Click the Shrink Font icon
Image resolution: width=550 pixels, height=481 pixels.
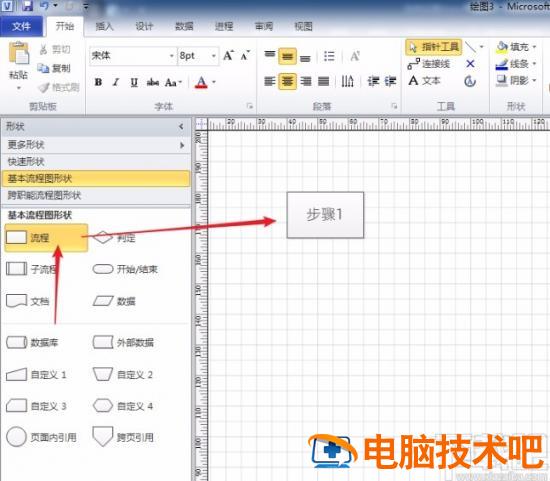[245, 55]
